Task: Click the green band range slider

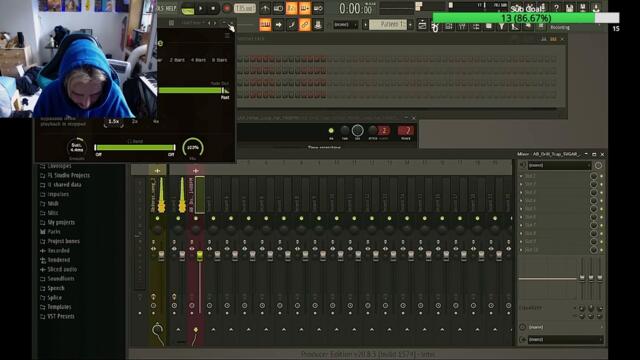Action: pyautogui.click(x=135, y=147)
